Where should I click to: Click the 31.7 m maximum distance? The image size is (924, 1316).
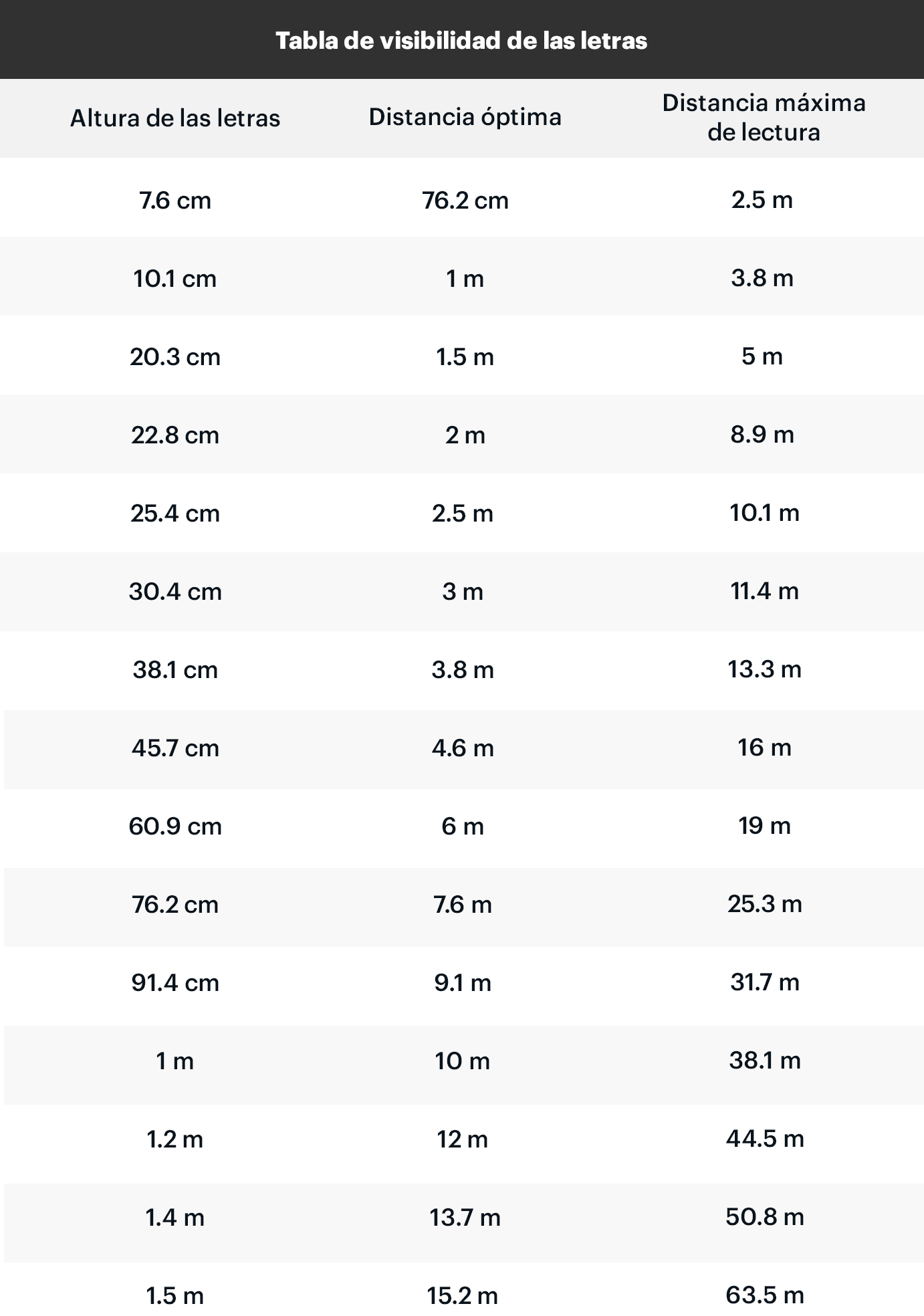point(764,982)
